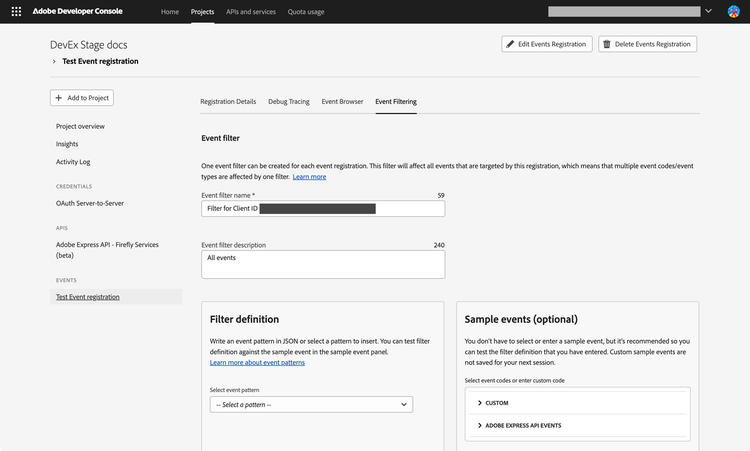The height and width of the screenshot is (451, 750).
Task: Open the Learn more link
Action: (x=309, y=176)
